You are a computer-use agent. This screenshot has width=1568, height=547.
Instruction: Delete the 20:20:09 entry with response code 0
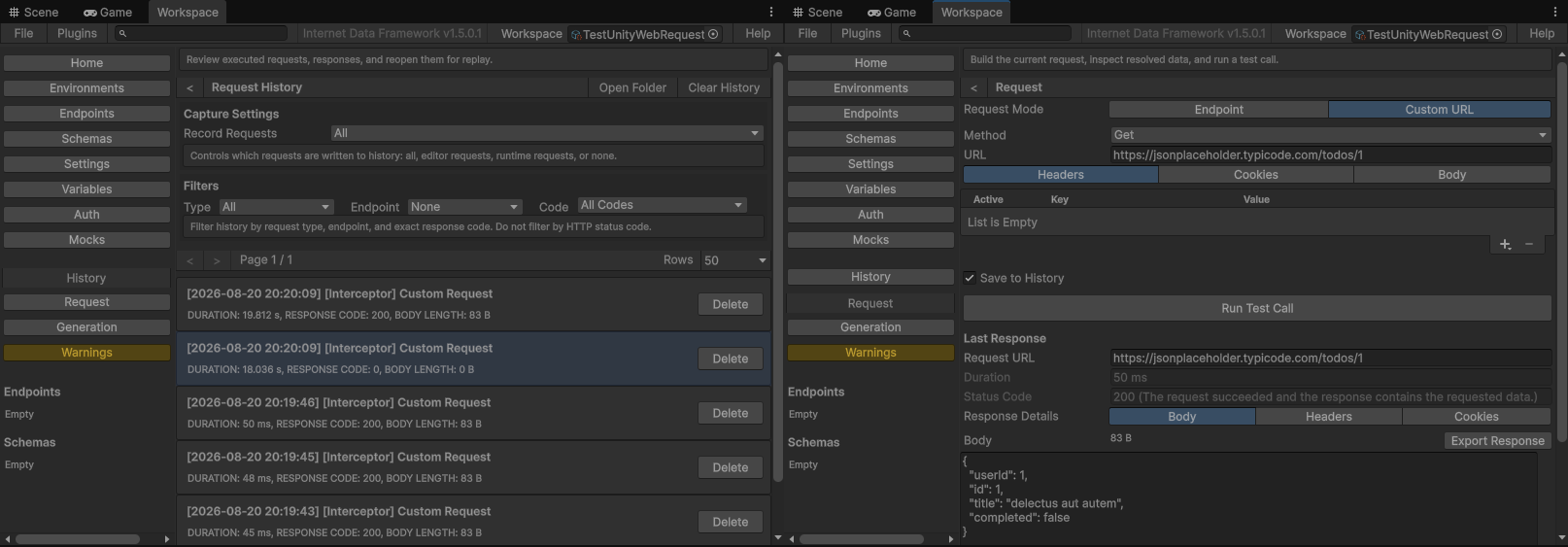[731, 359]
